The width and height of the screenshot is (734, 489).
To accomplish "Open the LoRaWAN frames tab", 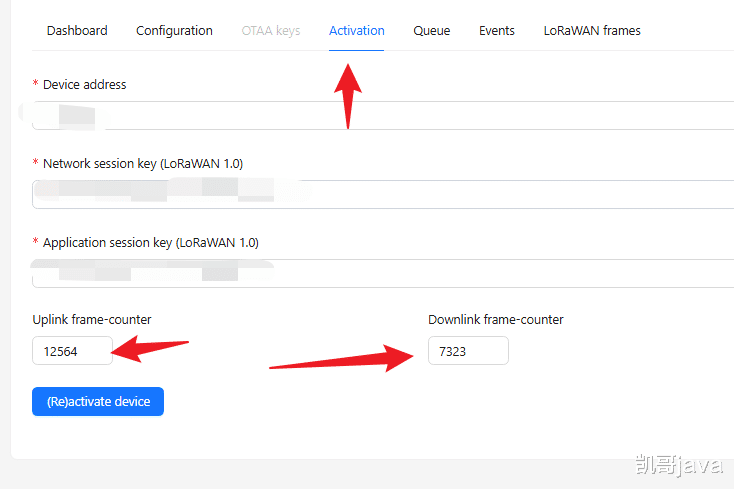I will coord(592,31).
